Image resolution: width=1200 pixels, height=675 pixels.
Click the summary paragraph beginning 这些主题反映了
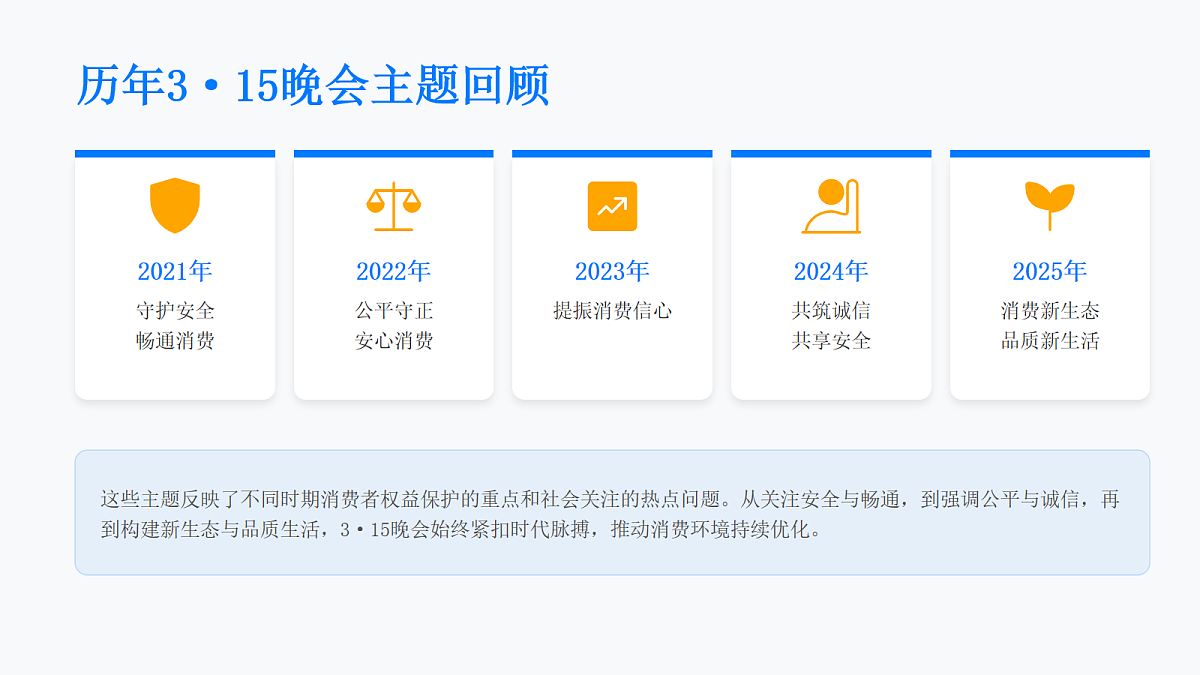click(611, 514)
